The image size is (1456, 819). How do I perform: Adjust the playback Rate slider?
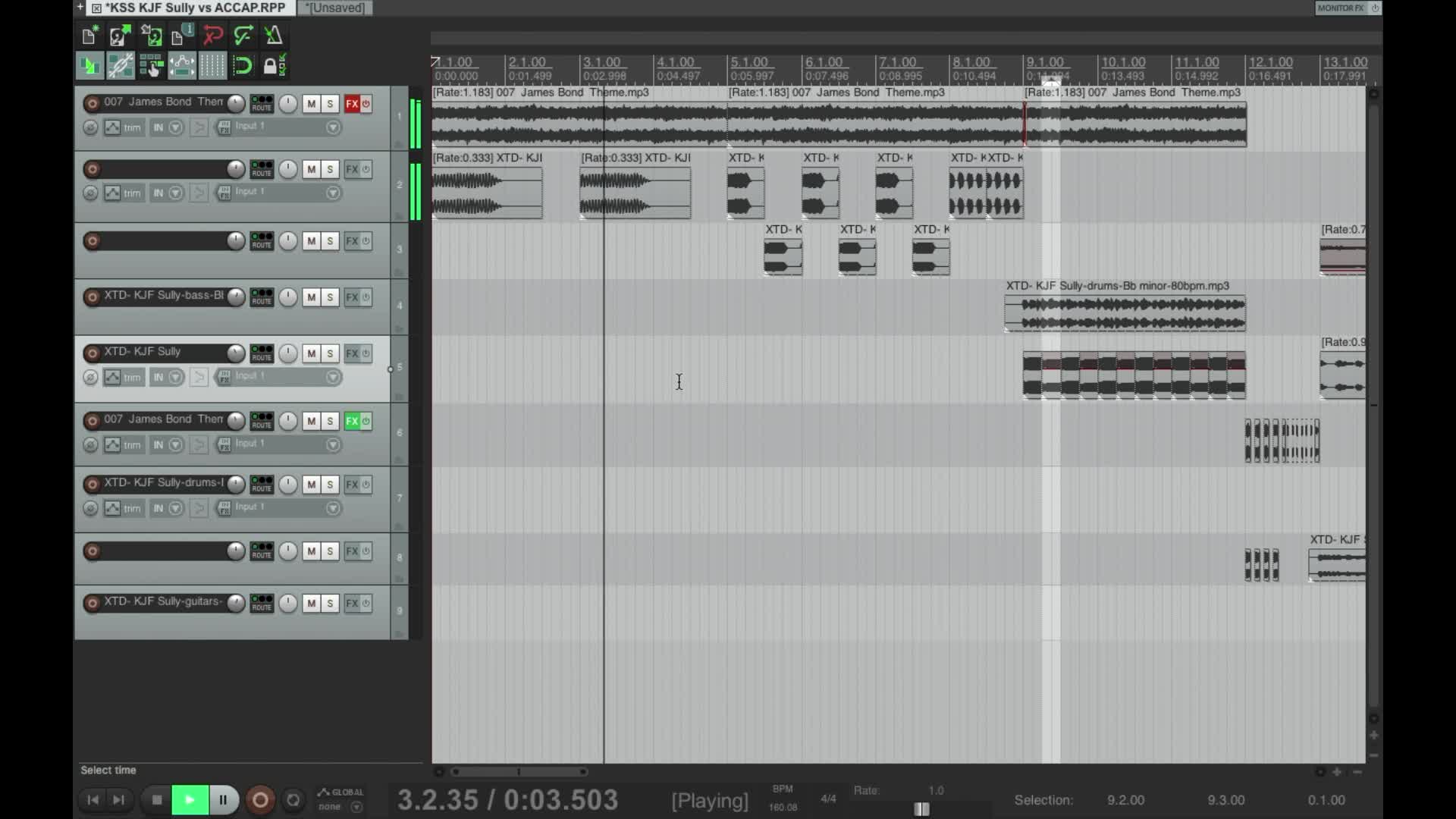921,809
